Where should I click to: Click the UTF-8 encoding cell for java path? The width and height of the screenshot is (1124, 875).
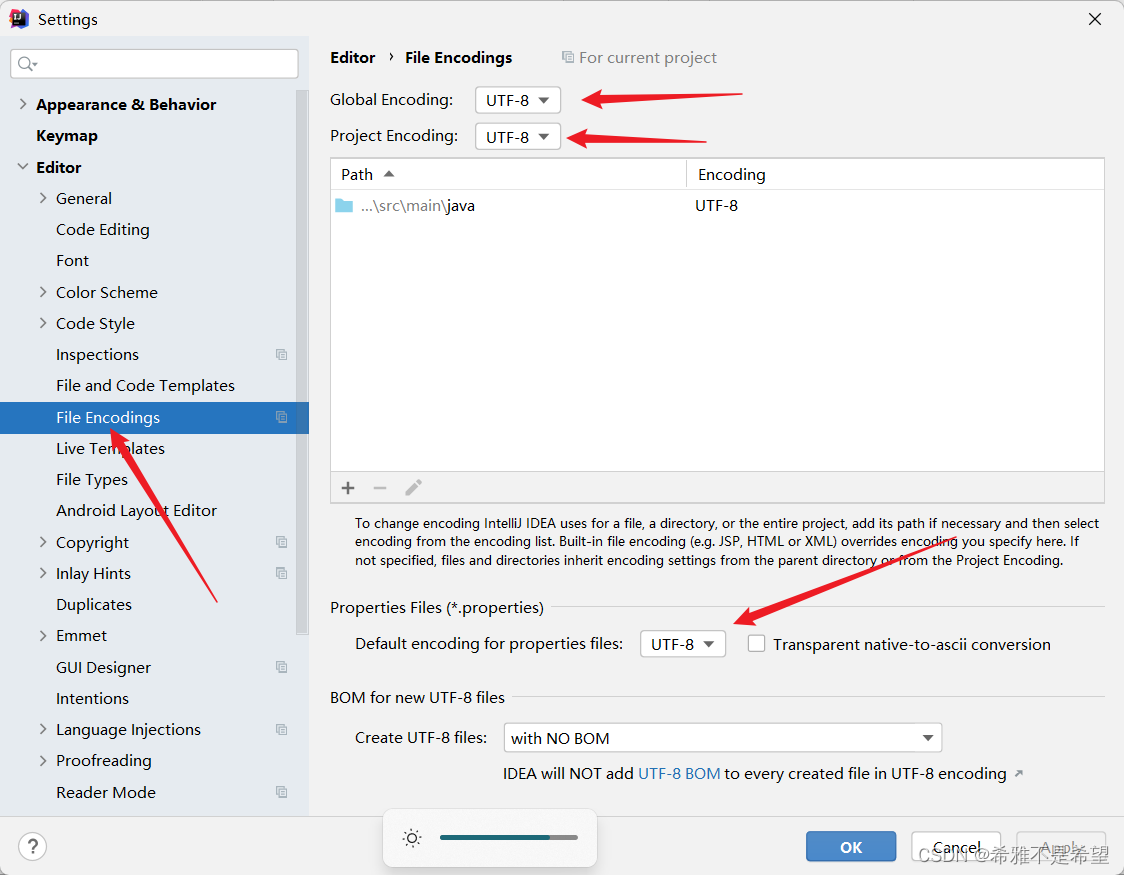pos(717,206)
